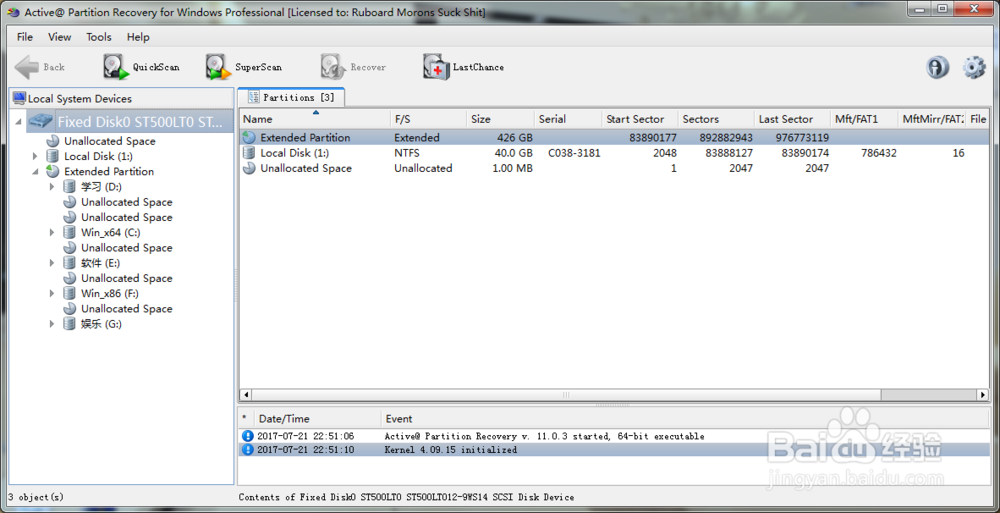Open the Help menu
The height and width of the screenshot is (513, 1000).
click(x=138, y=37)
